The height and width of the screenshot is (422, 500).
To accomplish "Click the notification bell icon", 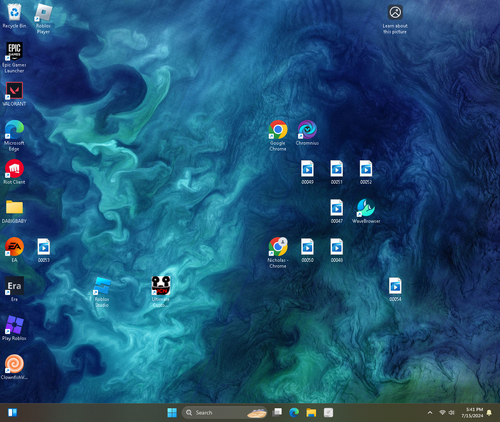I will pyautogui.click(x=489, y=413).
